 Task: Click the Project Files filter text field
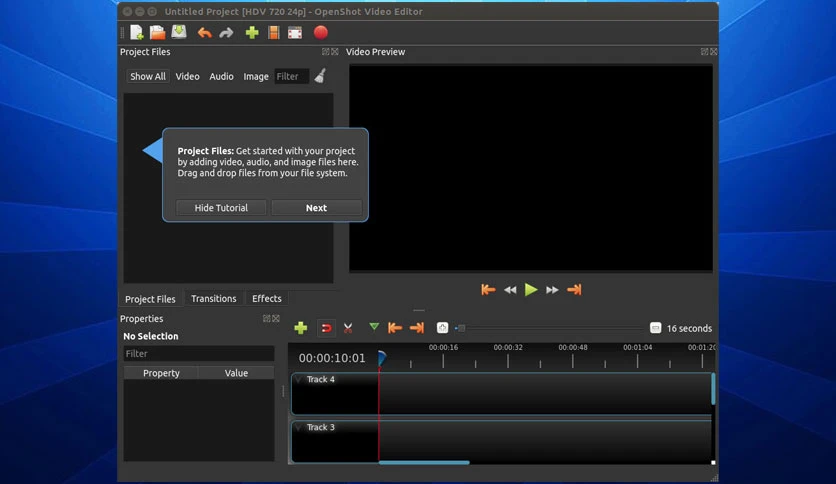pos(292,76)
